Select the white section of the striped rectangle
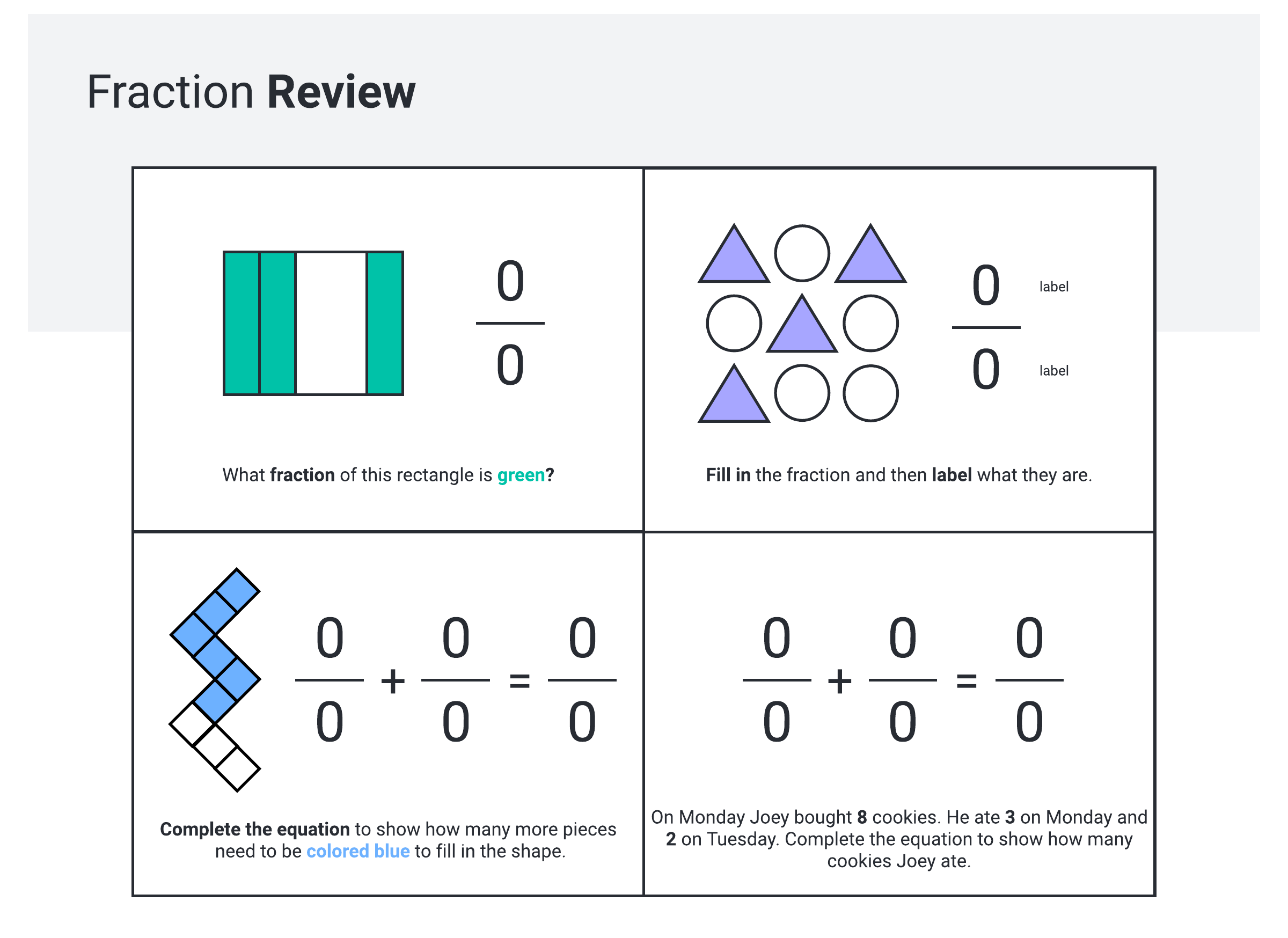 331,323
